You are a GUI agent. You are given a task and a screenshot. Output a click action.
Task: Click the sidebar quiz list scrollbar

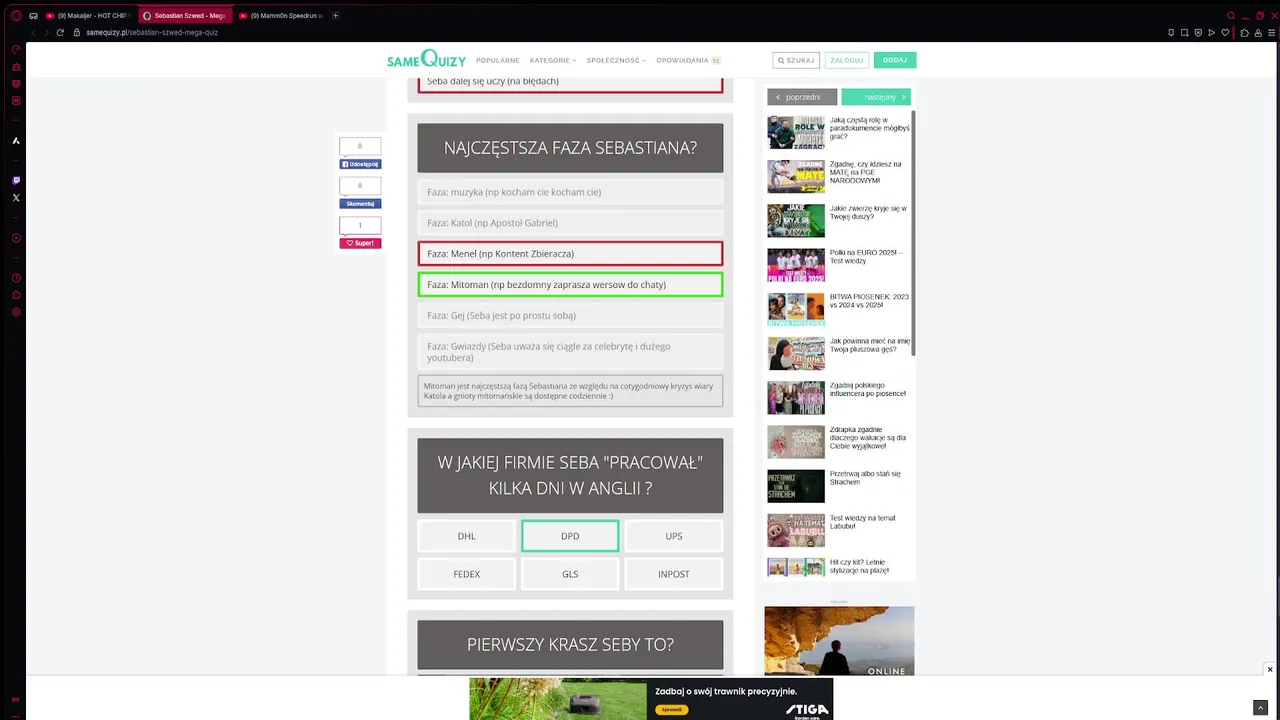pos(914,232)
